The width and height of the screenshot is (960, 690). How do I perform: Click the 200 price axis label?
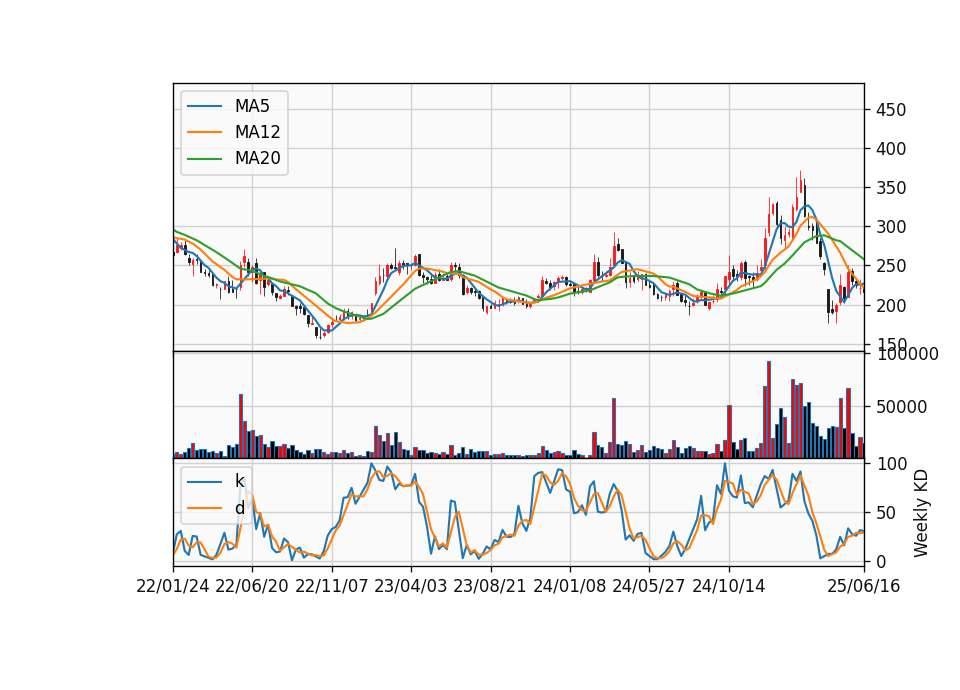891,306
